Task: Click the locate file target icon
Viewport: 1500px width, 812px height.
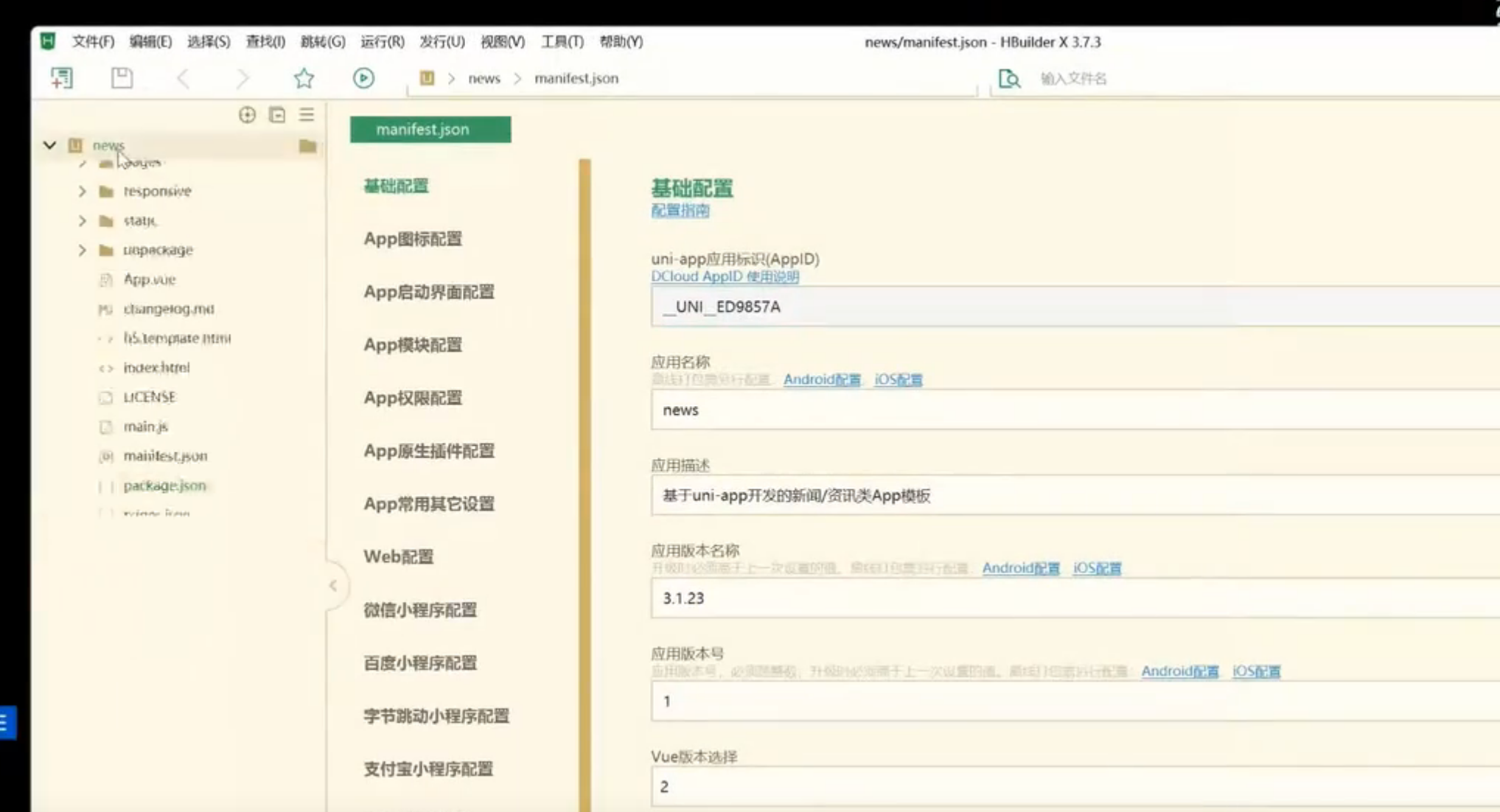Action: tap(247, 115)
